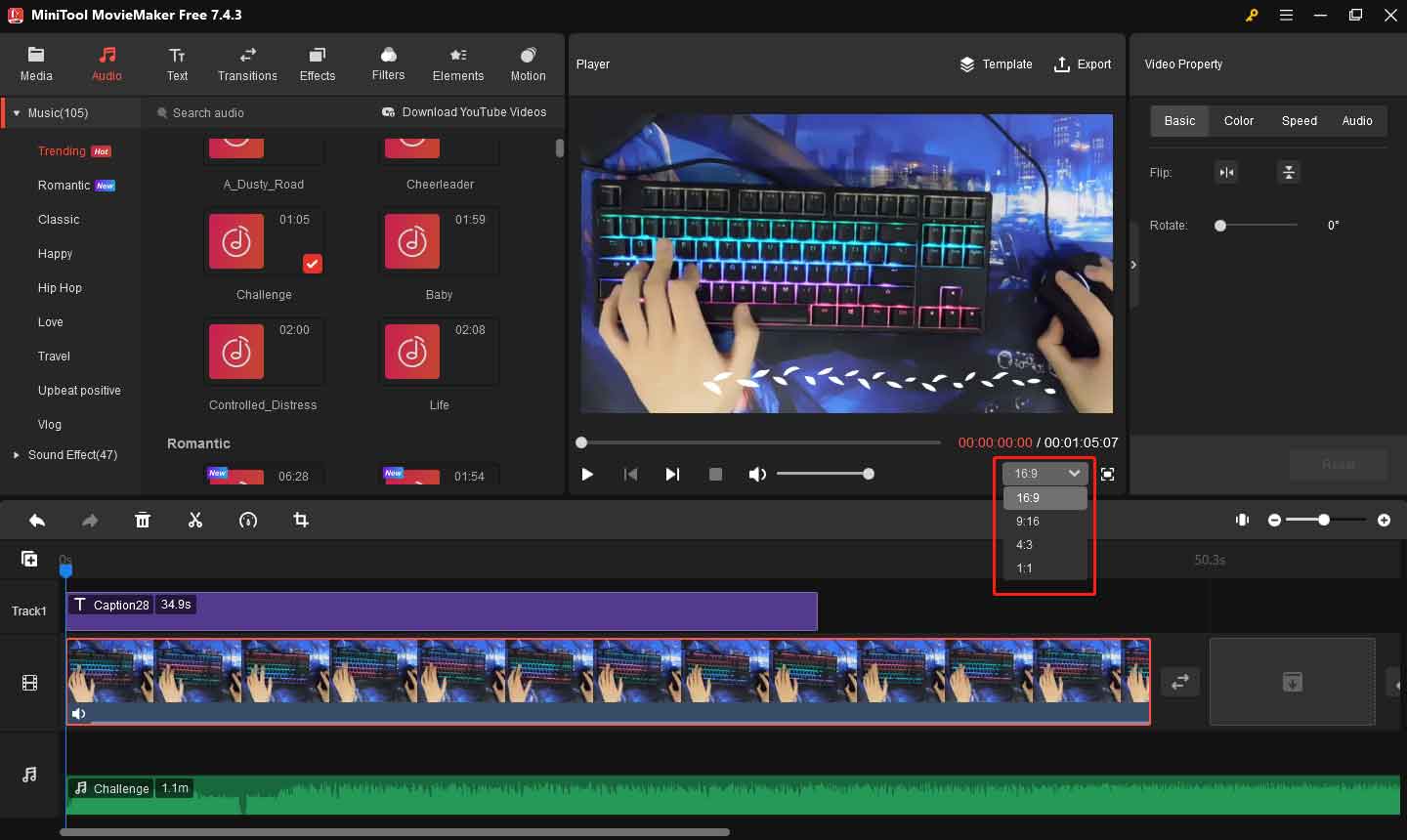Jump to previous frame

tap(630, 475)
